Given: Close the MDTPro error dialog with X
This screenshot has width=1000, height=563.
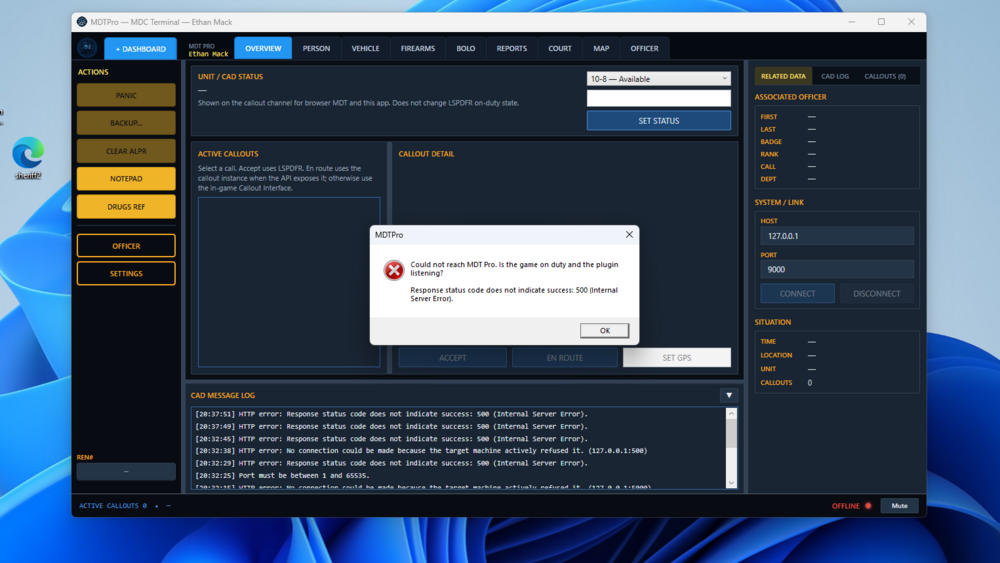Looking at the screenshot, I should (x=629, y=235).
